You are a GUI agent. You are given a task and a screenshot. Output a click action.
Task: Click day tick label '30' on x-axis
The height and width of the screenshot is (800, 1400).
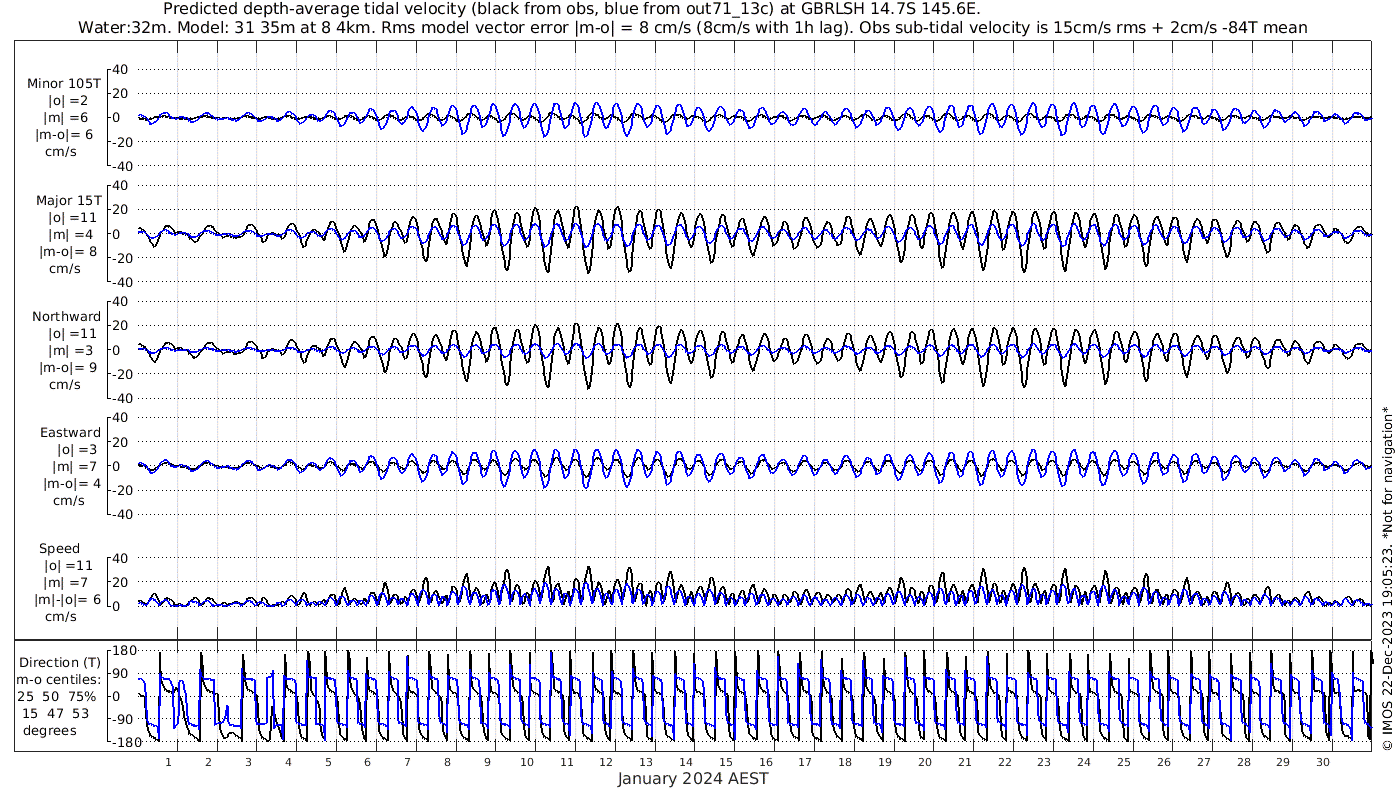[1322, 761]
